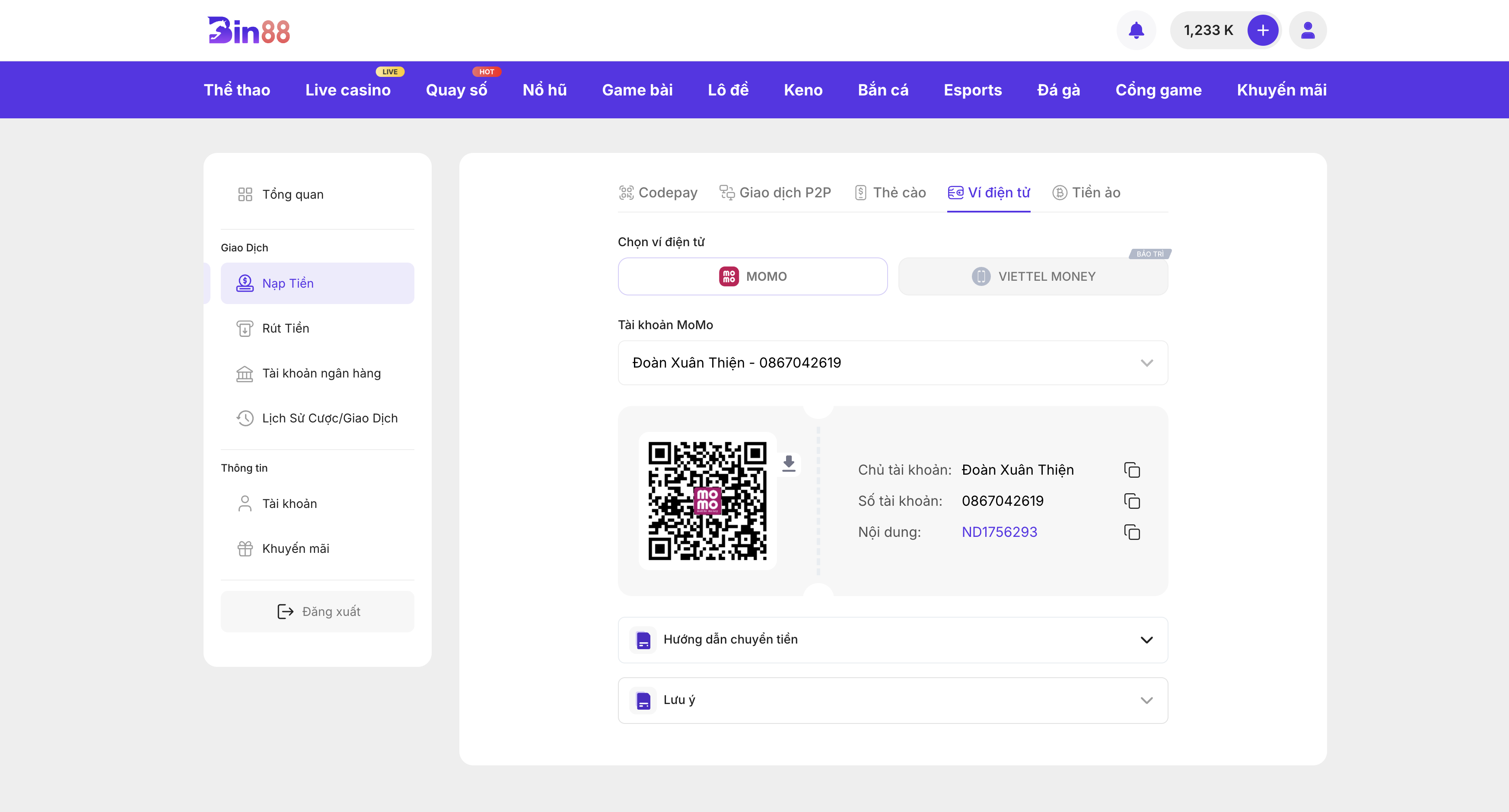Open Keno in the navigation bar

pyautogui.click(x=803, y=90)
